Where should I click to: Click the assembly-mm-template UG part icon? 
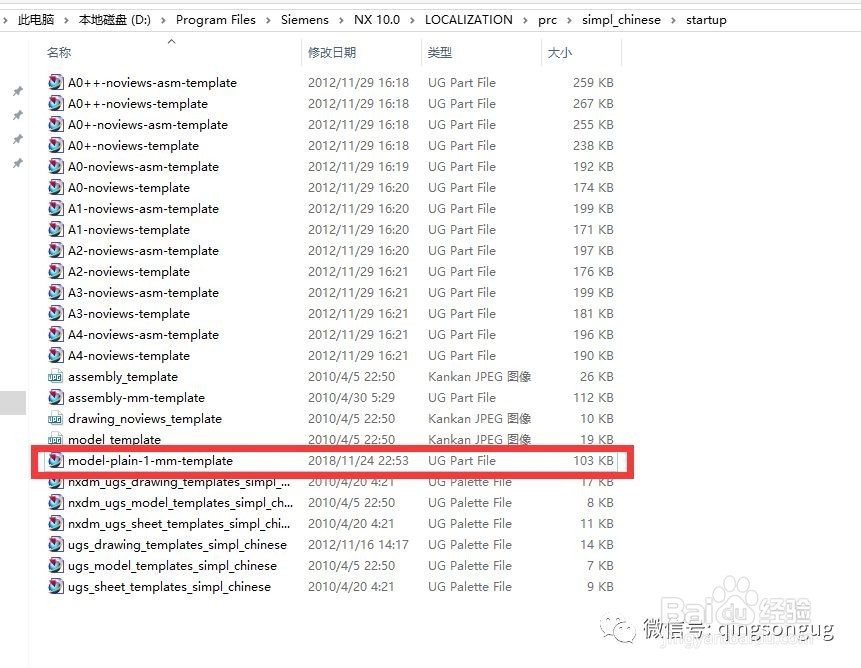[55, 398]
